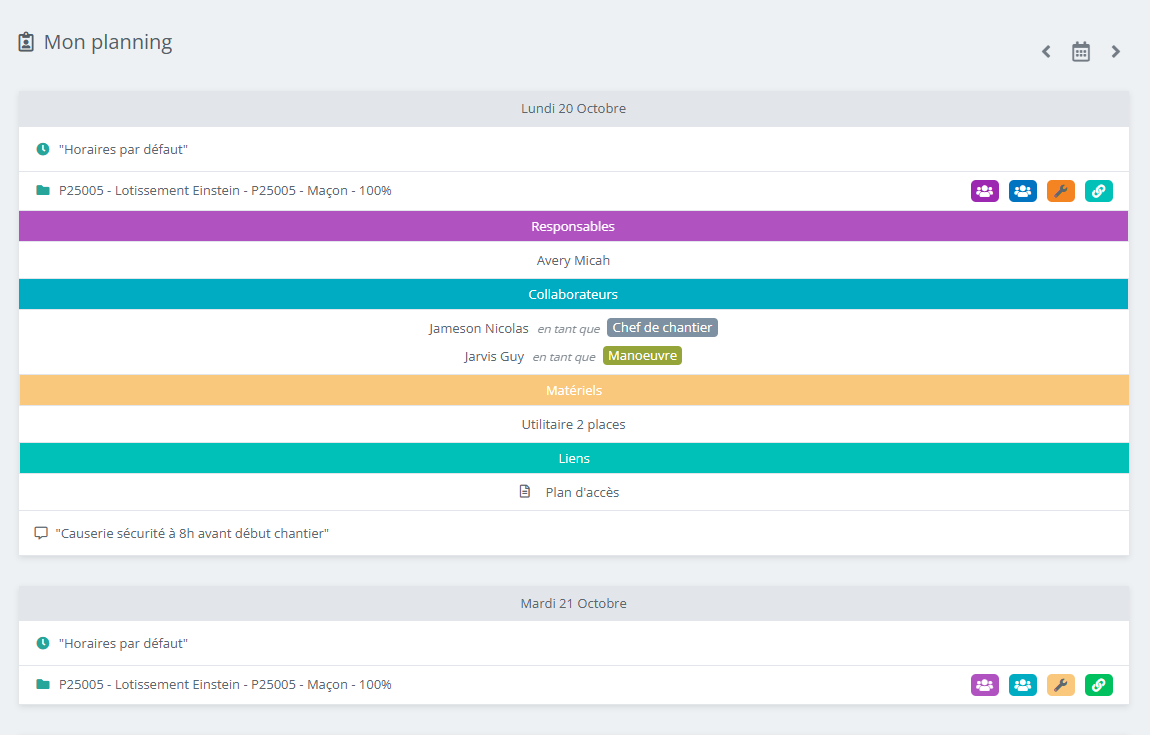Click the teal Liens section header

573,458
